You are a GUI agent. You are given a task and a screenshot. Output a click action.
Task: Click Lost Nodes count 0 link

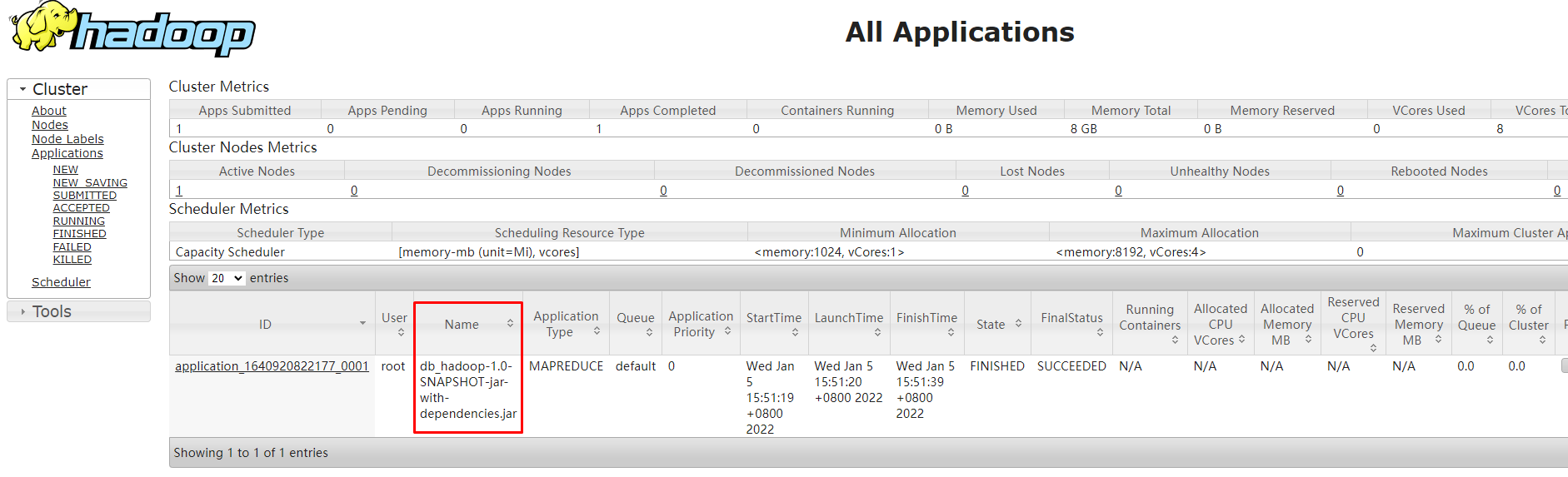pos(965,191)
